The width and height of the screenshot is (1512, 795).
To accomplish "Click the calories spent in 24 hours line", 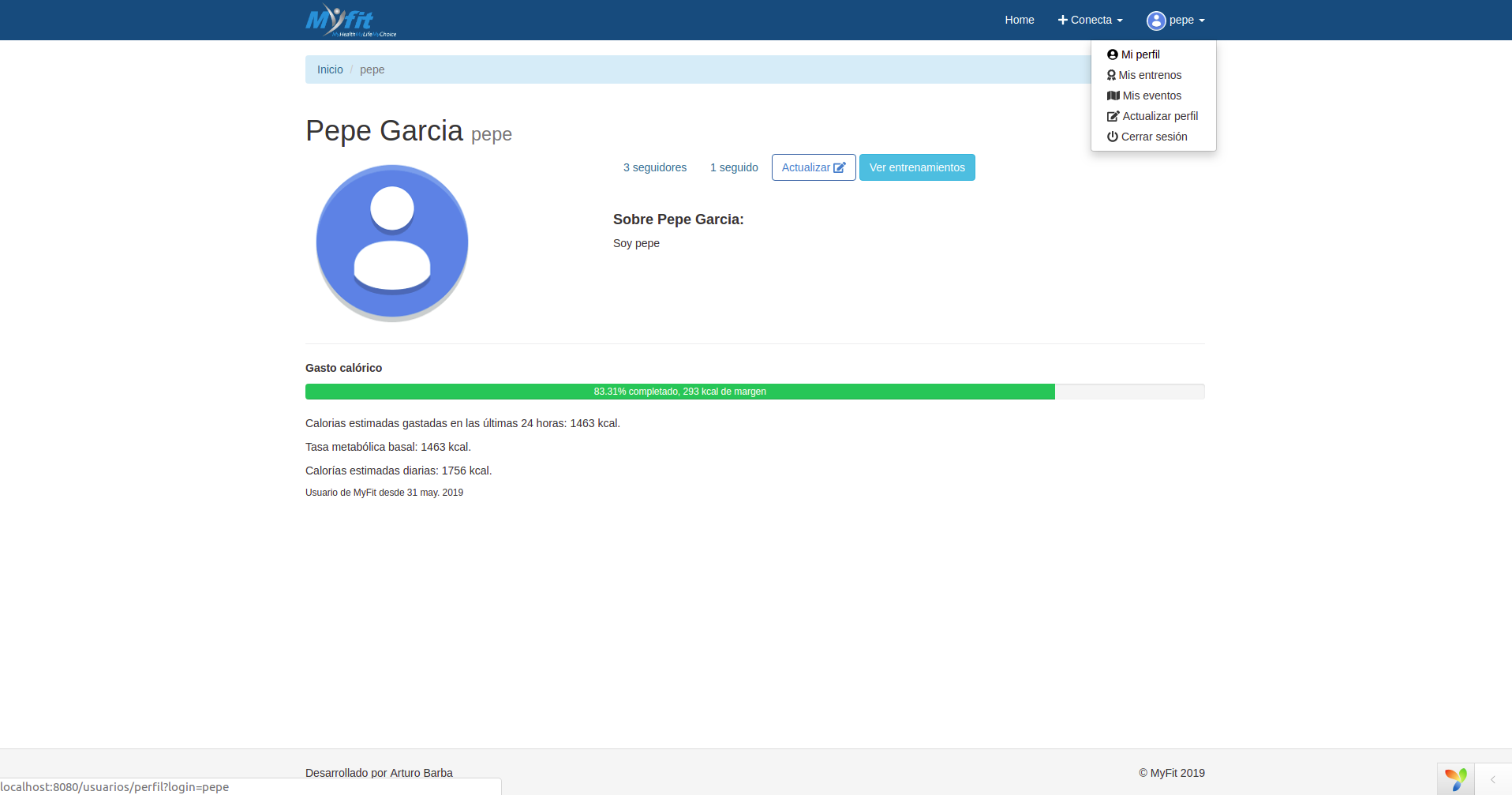I will coord(462,423).
